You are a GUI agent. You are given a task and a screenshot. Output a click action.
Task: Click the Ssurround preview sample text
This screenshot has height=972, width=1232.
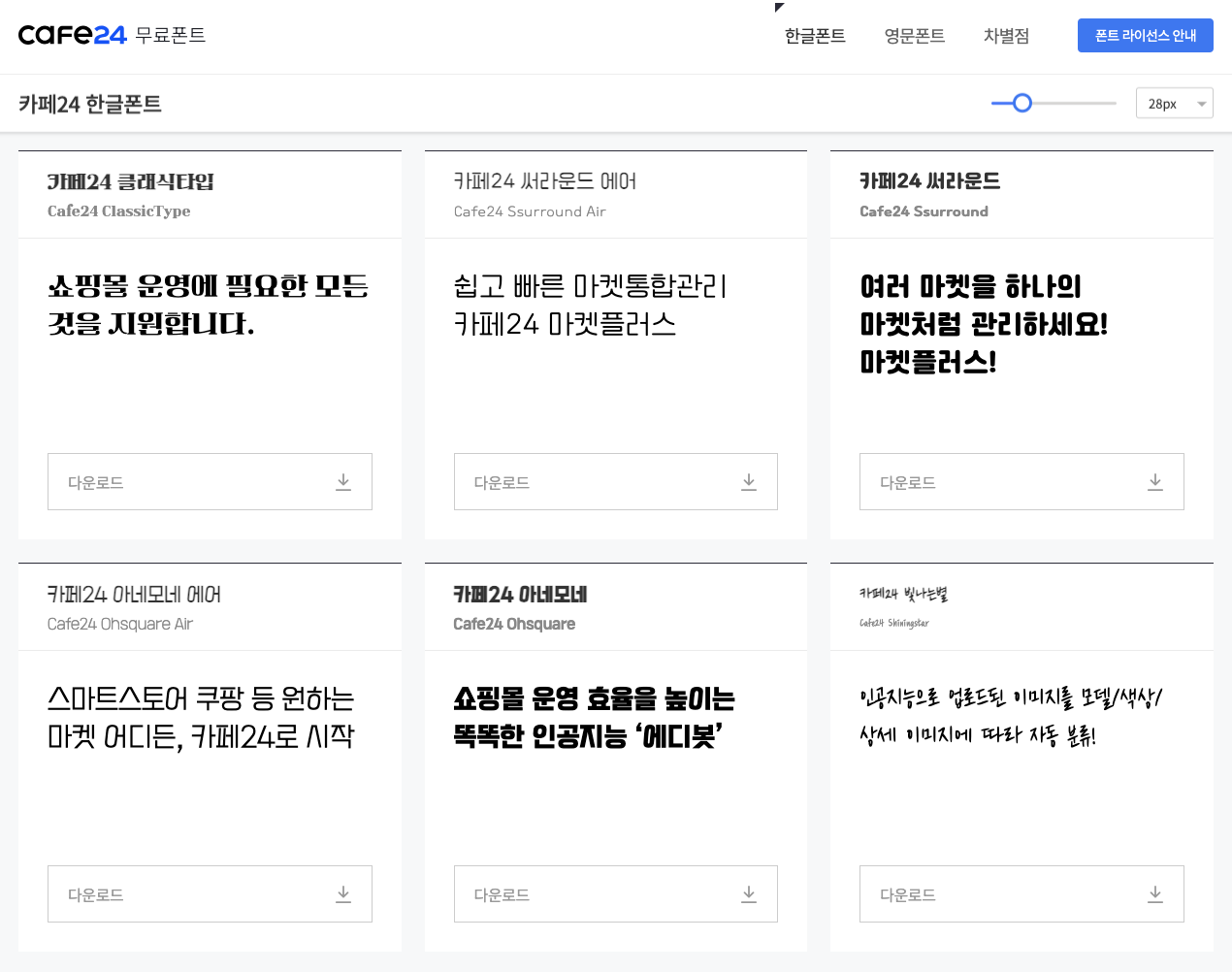tap(984, 324)
